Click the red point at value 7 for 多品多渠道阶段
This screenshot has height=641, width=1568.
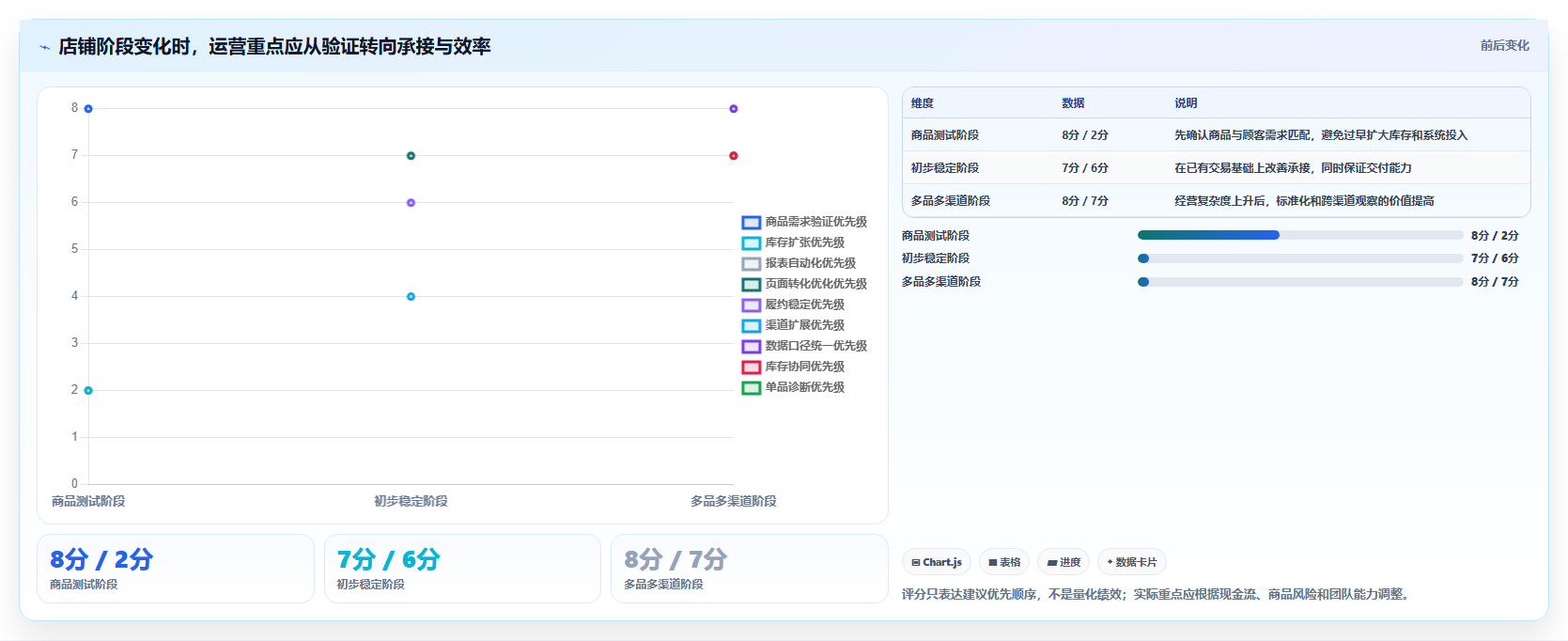(x=734, y=156)
